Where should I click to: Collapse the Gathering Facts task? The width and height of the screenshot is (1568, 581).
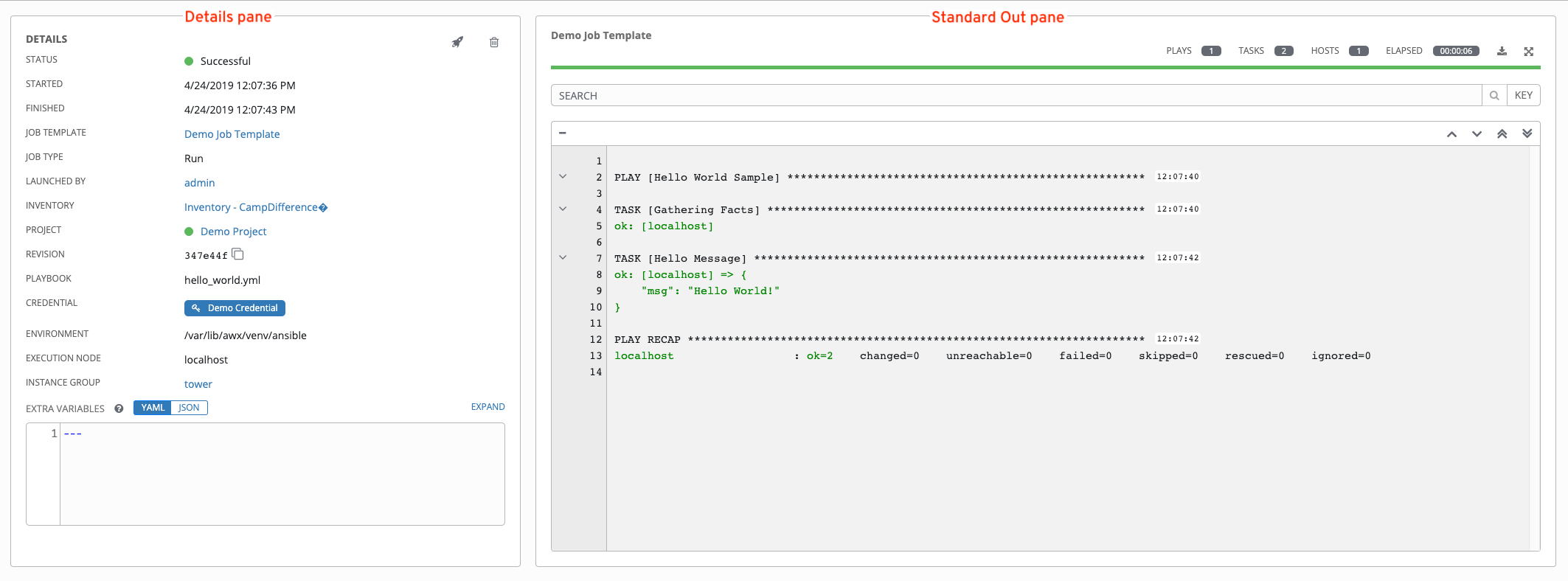click(x=563, y=209)
